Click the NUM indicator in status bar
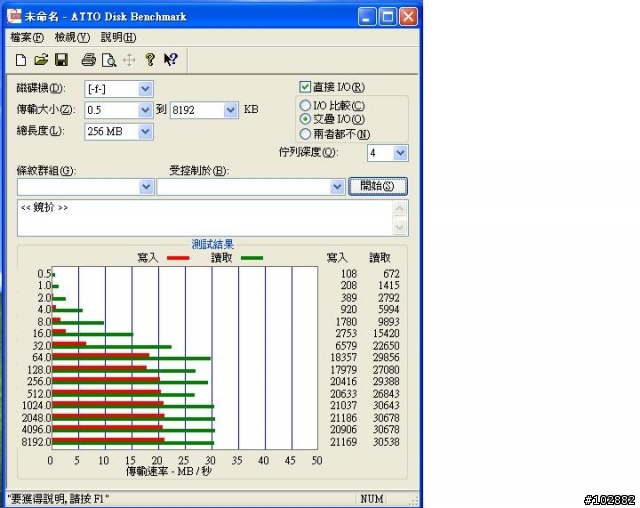 [x=372, y=499]
